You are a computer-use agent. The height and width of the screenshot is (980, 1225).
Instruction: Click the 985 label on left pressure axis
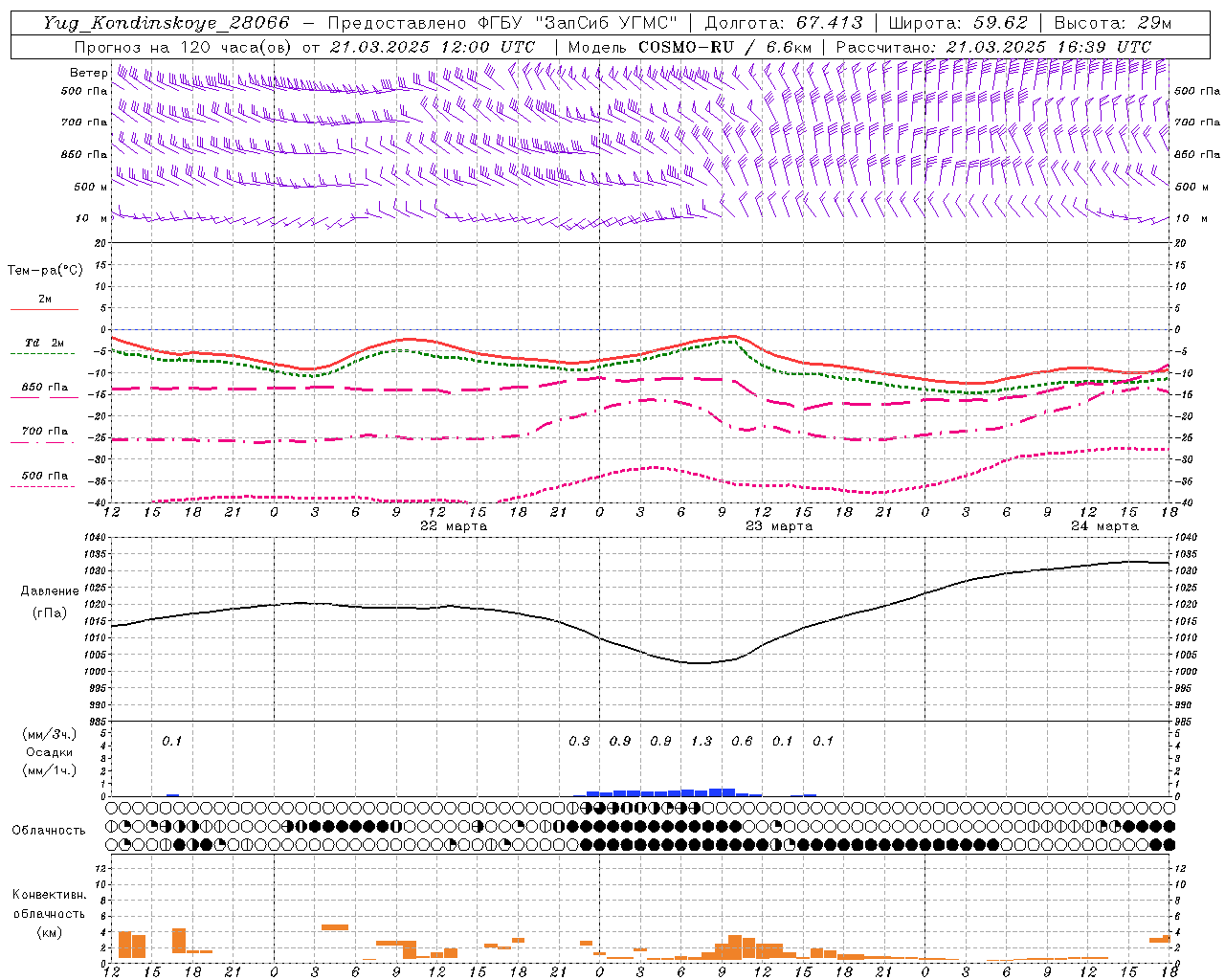coord(100,722)
